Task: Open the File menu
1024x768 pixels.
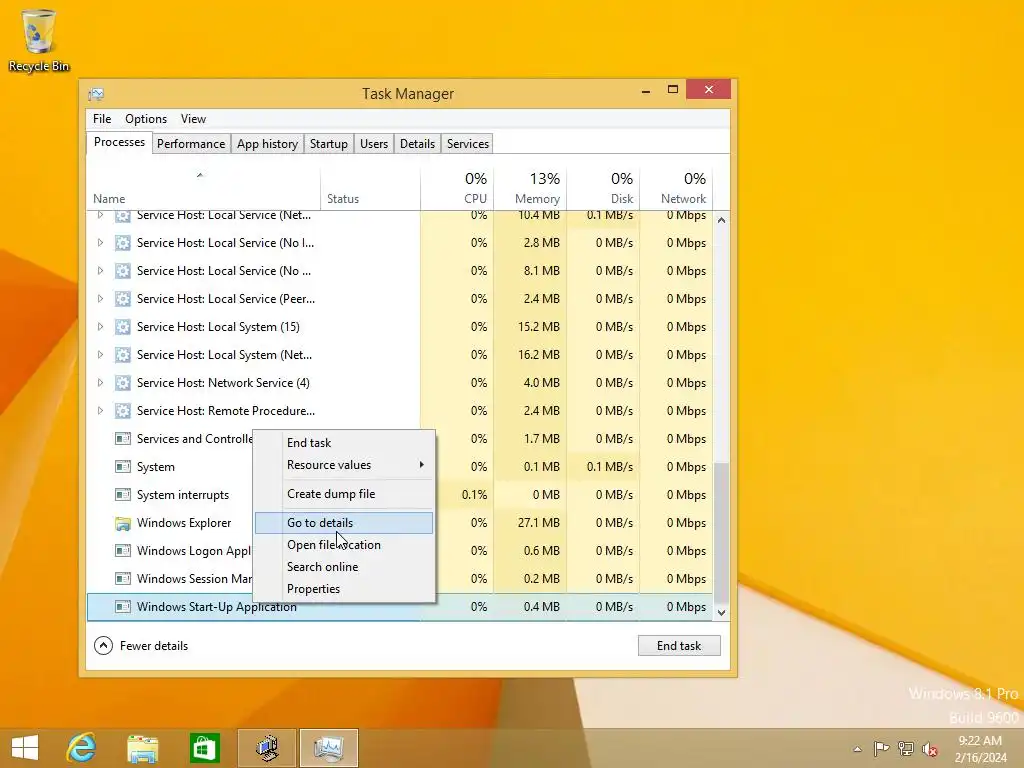Action: (x=102, y=119)
